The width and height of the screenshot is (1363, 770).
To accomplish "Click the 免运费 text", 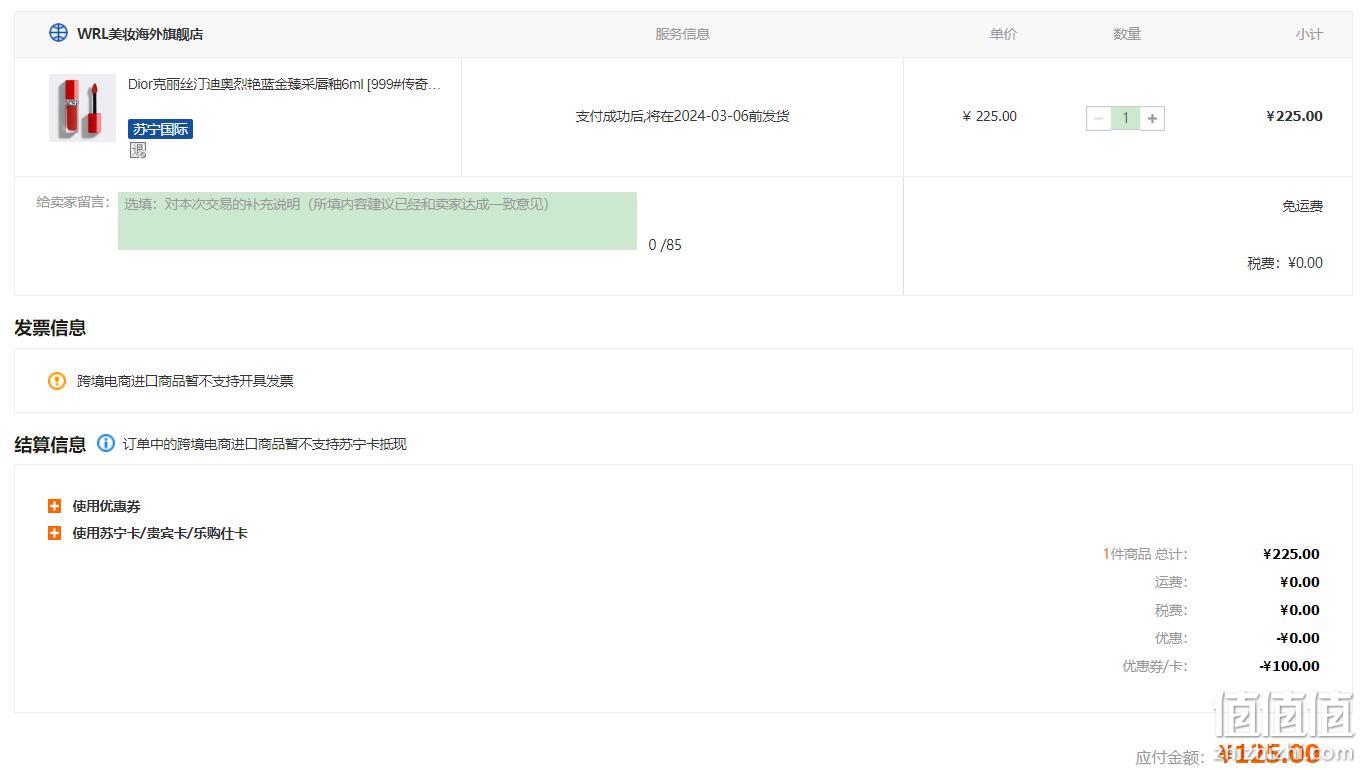I will (x=1303, y=206).
